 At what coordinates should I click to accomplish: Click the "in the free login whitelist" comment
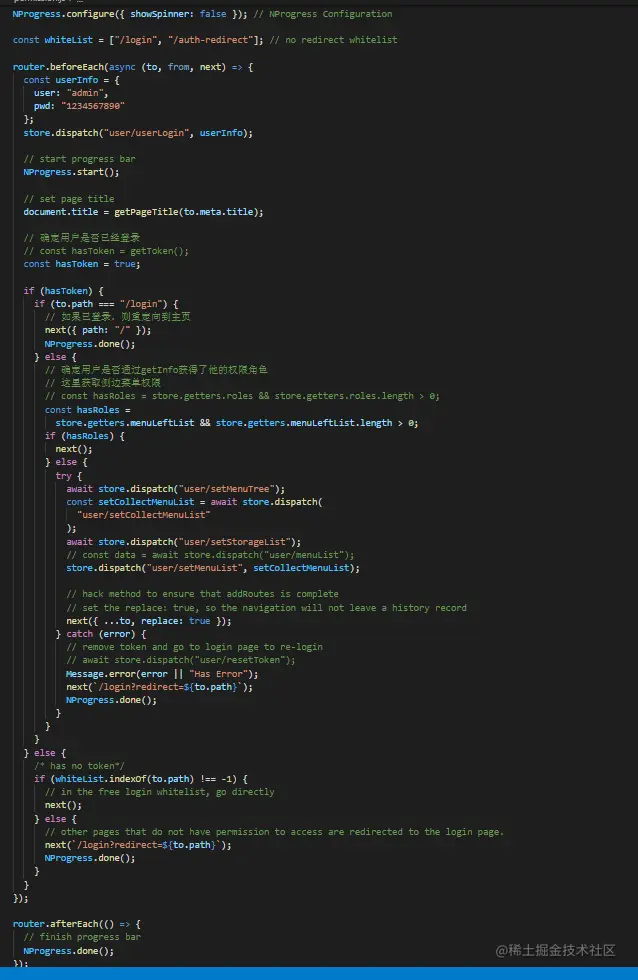(x=159, y=792)
